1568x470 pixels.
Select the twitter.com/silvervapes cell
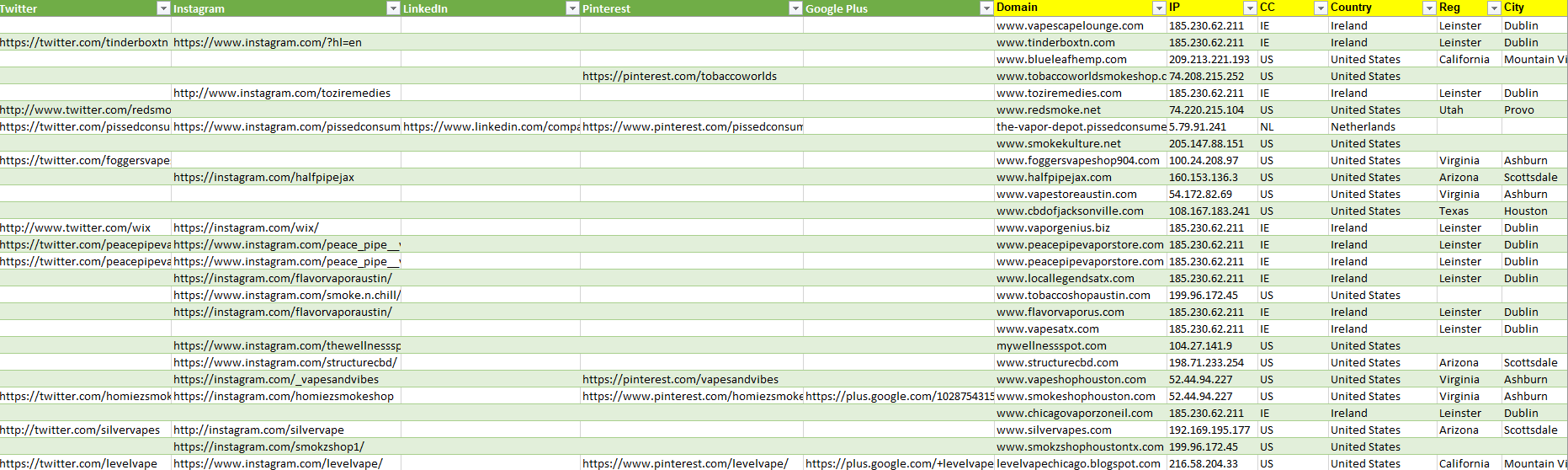(x=85, y=430)
